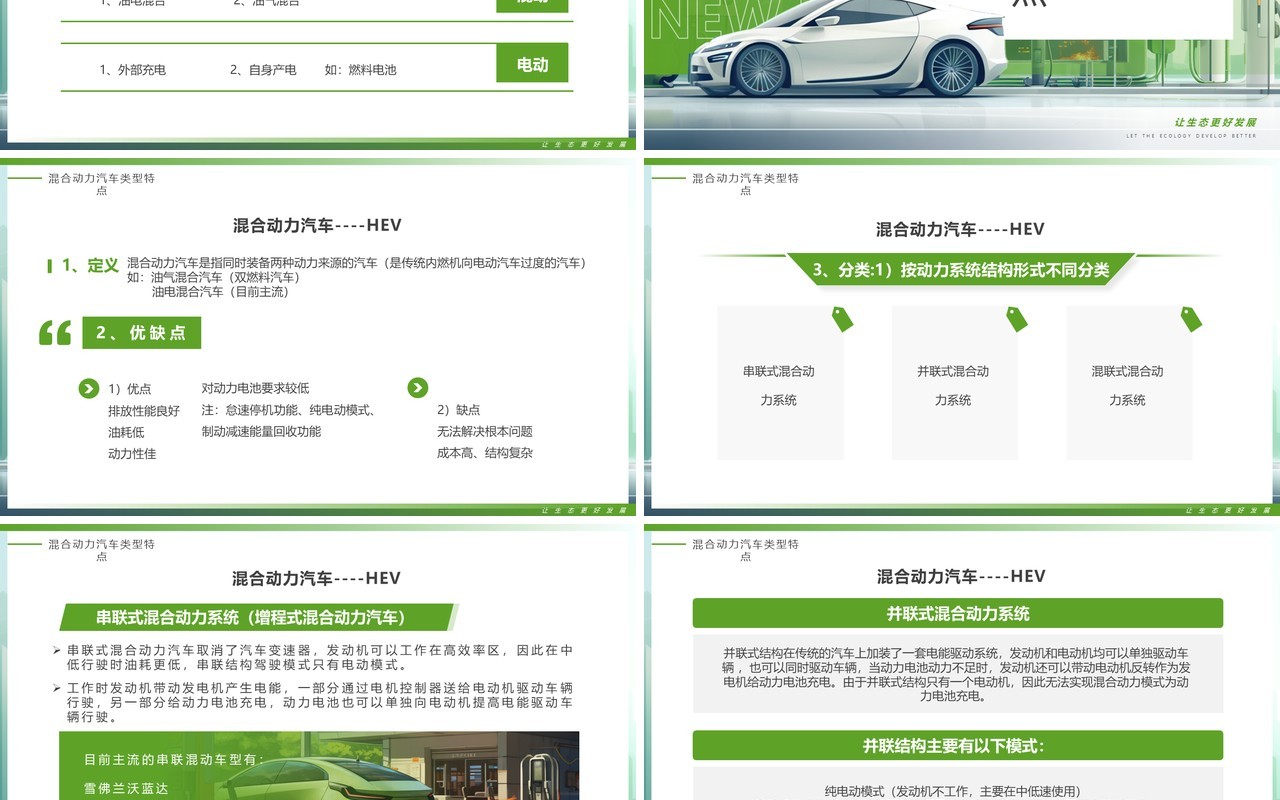This screenshot has width=1280, height=800.
Task: Click the text 2）缺点
Action: (459, 410)
